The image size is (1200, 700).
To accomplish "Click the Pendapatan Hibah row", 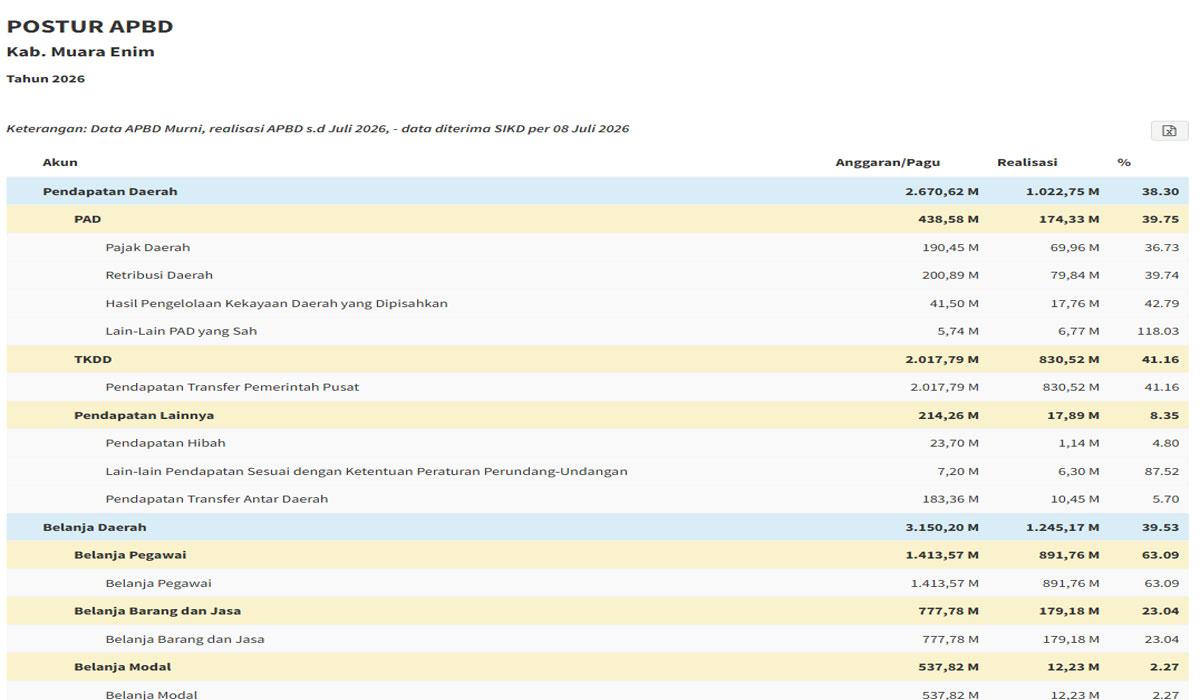I will point(598,444).
